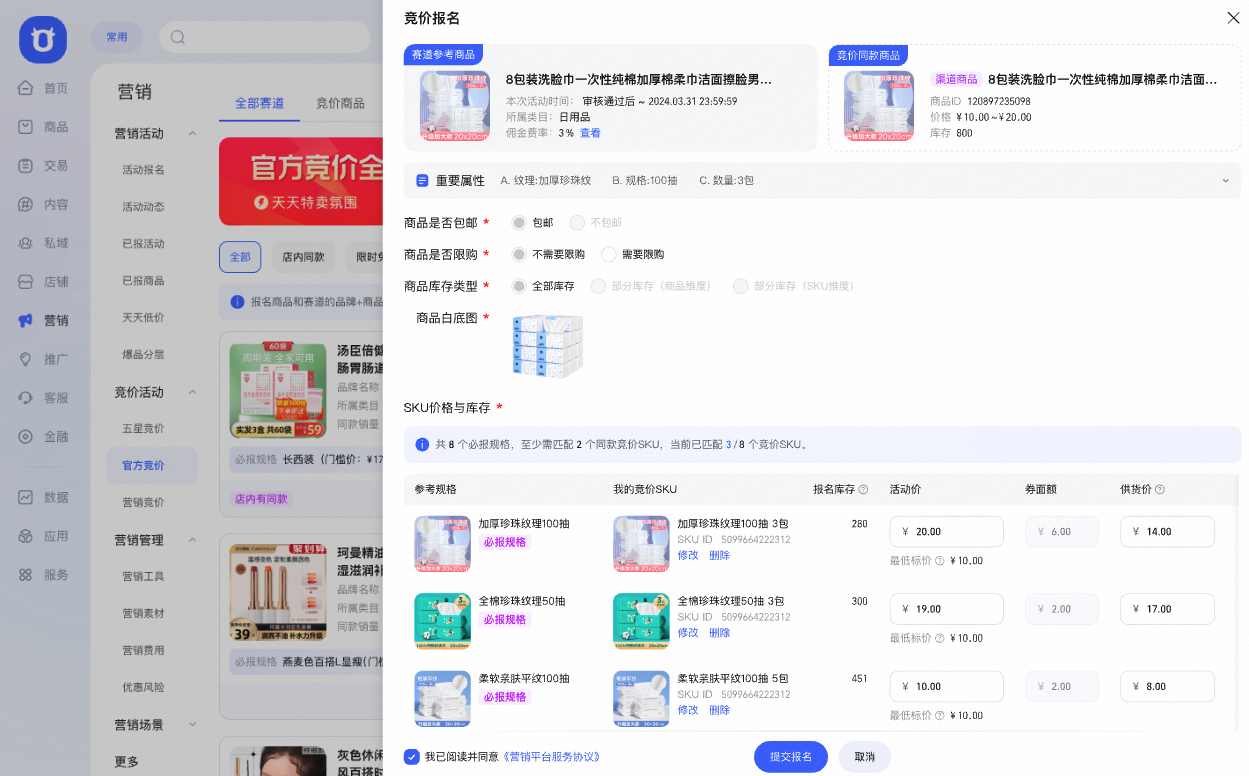Image resolution: width=1249 pixels, height=776 pixels.
Task: Click 最低标价 help icon in 加厚珍珠纹理 row
Action: (x=939, y=561)
